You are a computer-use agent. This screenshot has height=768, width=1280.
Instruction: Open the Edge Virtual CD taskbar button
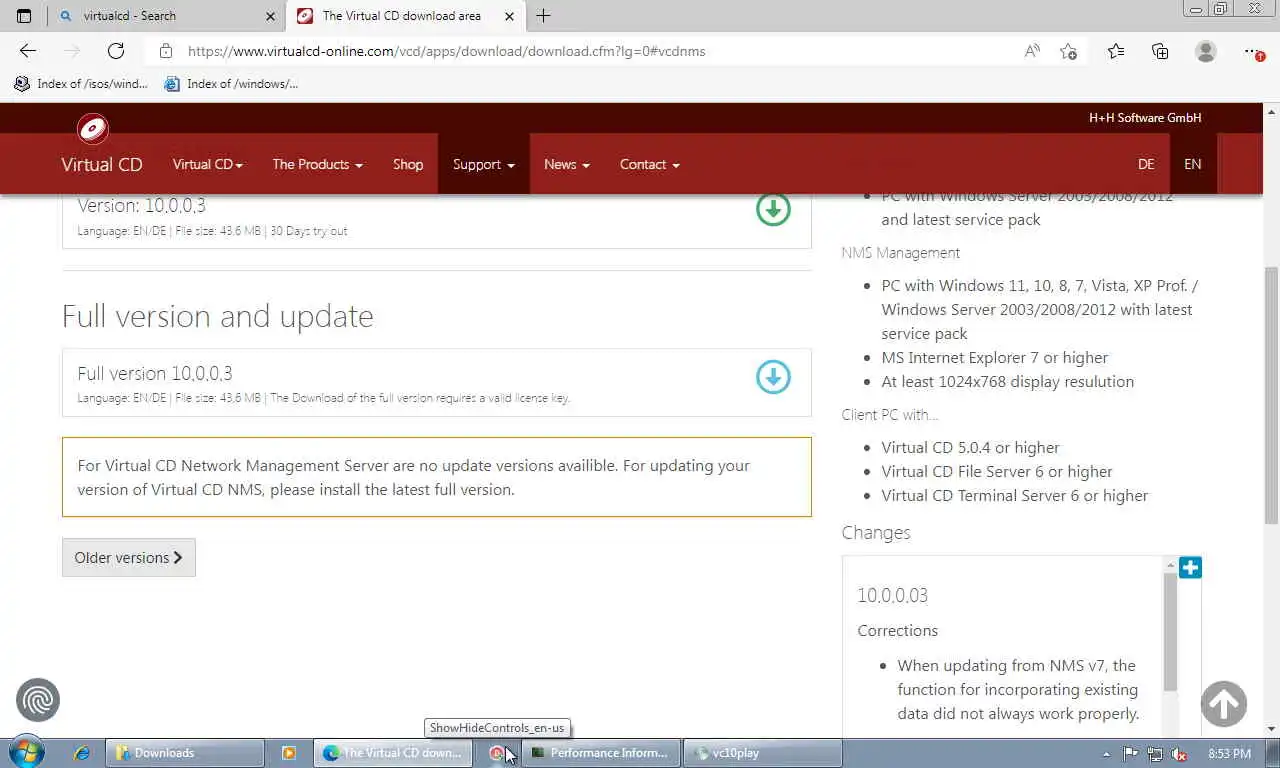pos(394,753)
